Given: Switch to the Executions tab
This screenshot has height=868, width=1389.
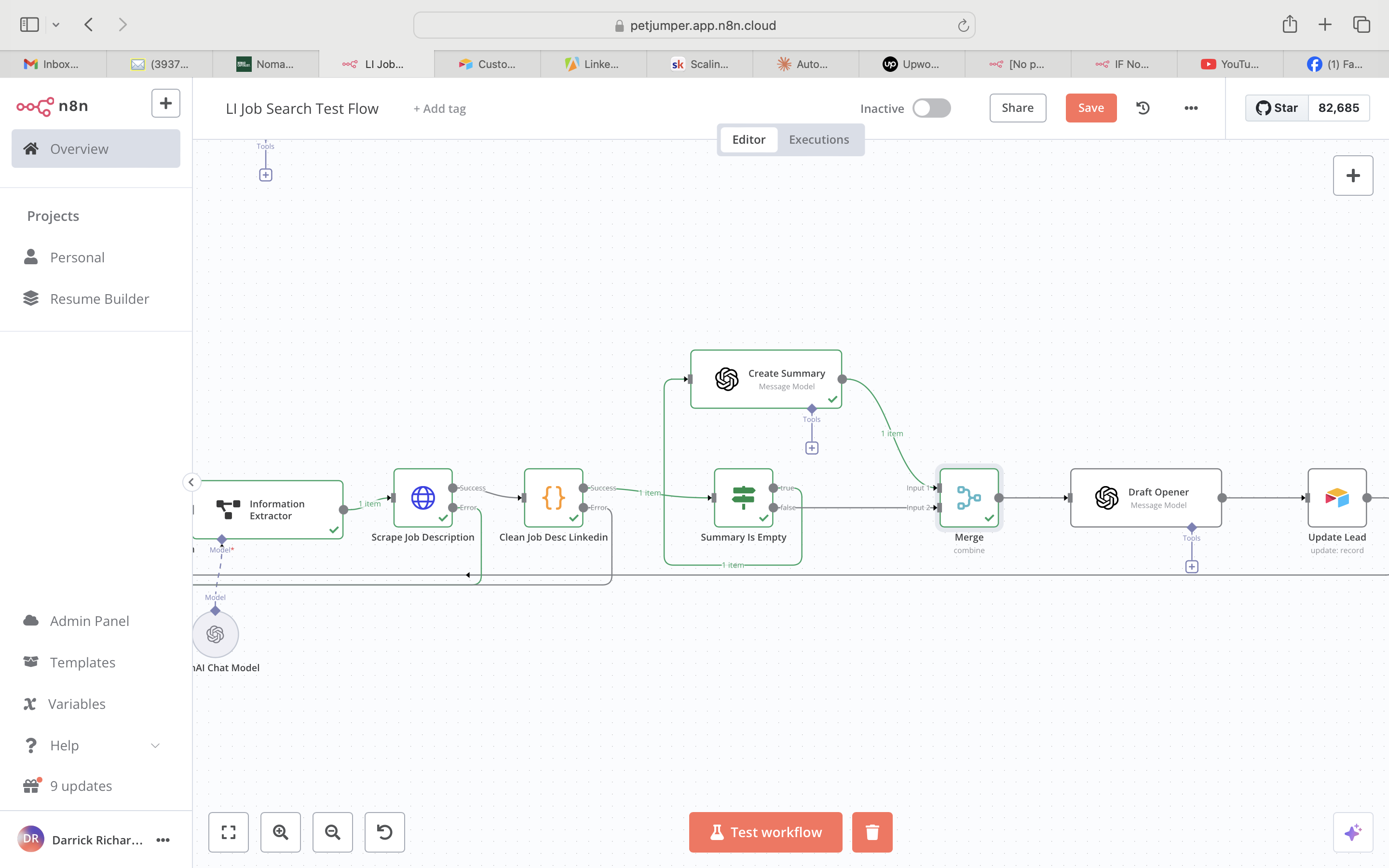Looking at the screenshot, I should 818,139.
